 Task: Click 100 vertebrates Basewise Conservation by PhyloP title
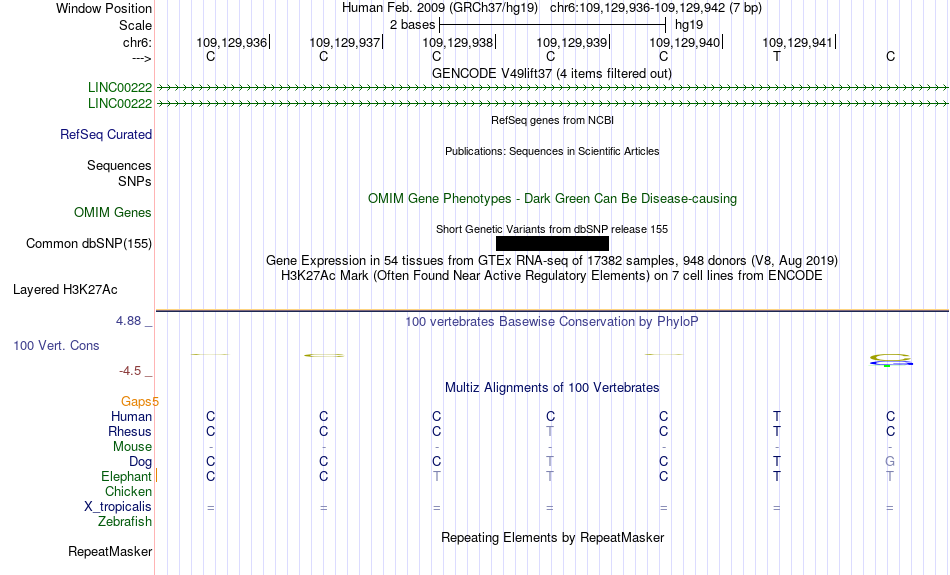(552, 321)
